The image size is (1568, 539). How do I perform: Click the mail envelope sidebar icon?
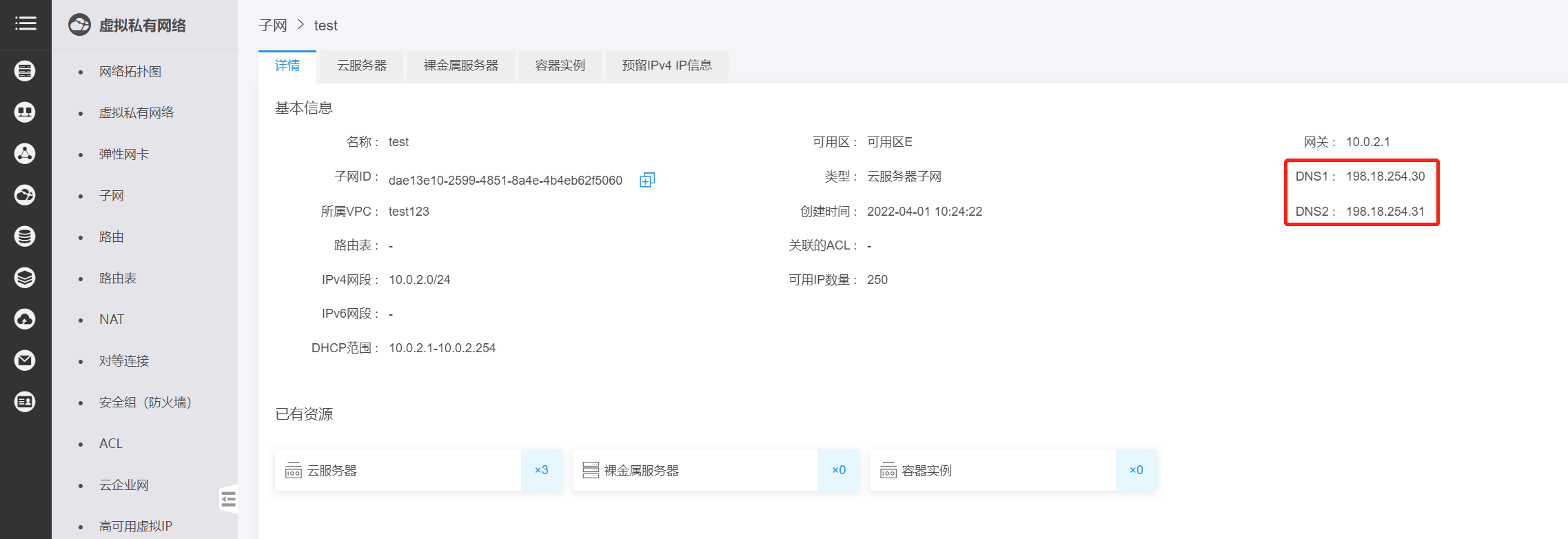point(25,360)
